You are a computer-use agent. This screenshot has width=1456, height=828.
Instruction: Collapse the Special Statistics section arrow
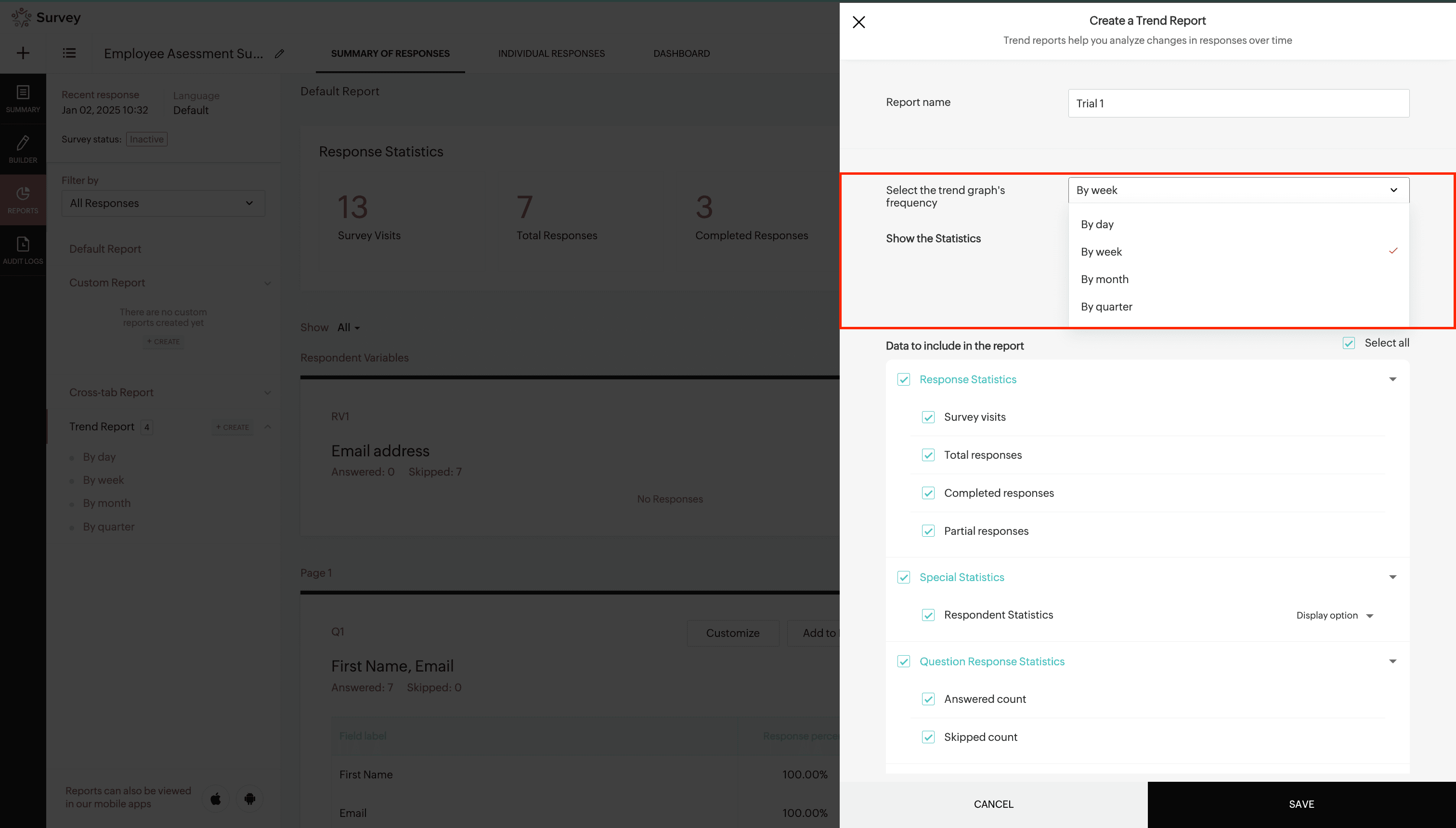(1392, 577)
